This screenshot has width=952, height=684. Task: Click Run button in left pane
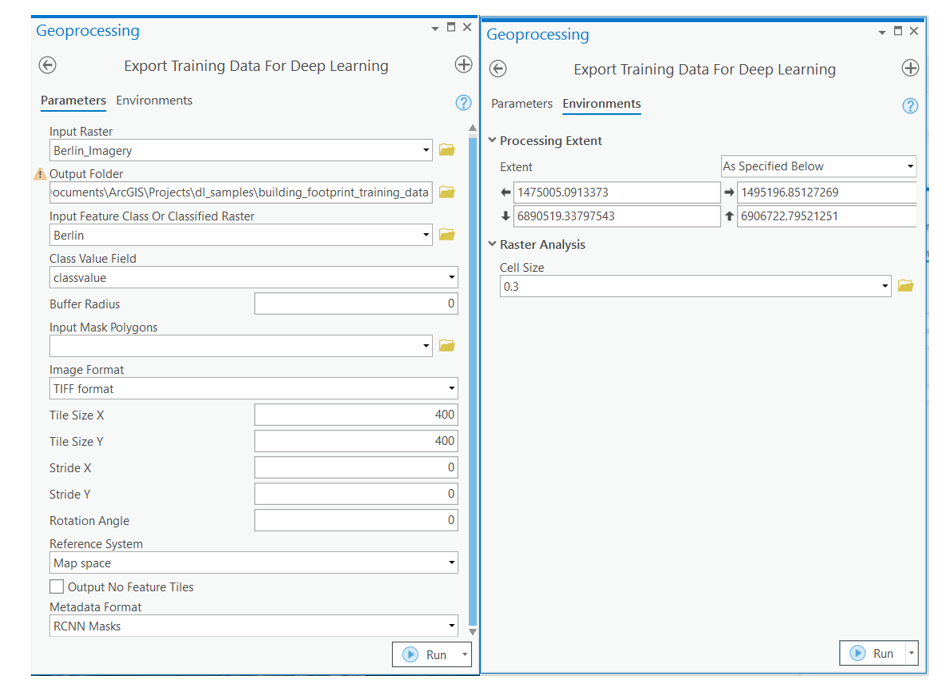[426, 655]
